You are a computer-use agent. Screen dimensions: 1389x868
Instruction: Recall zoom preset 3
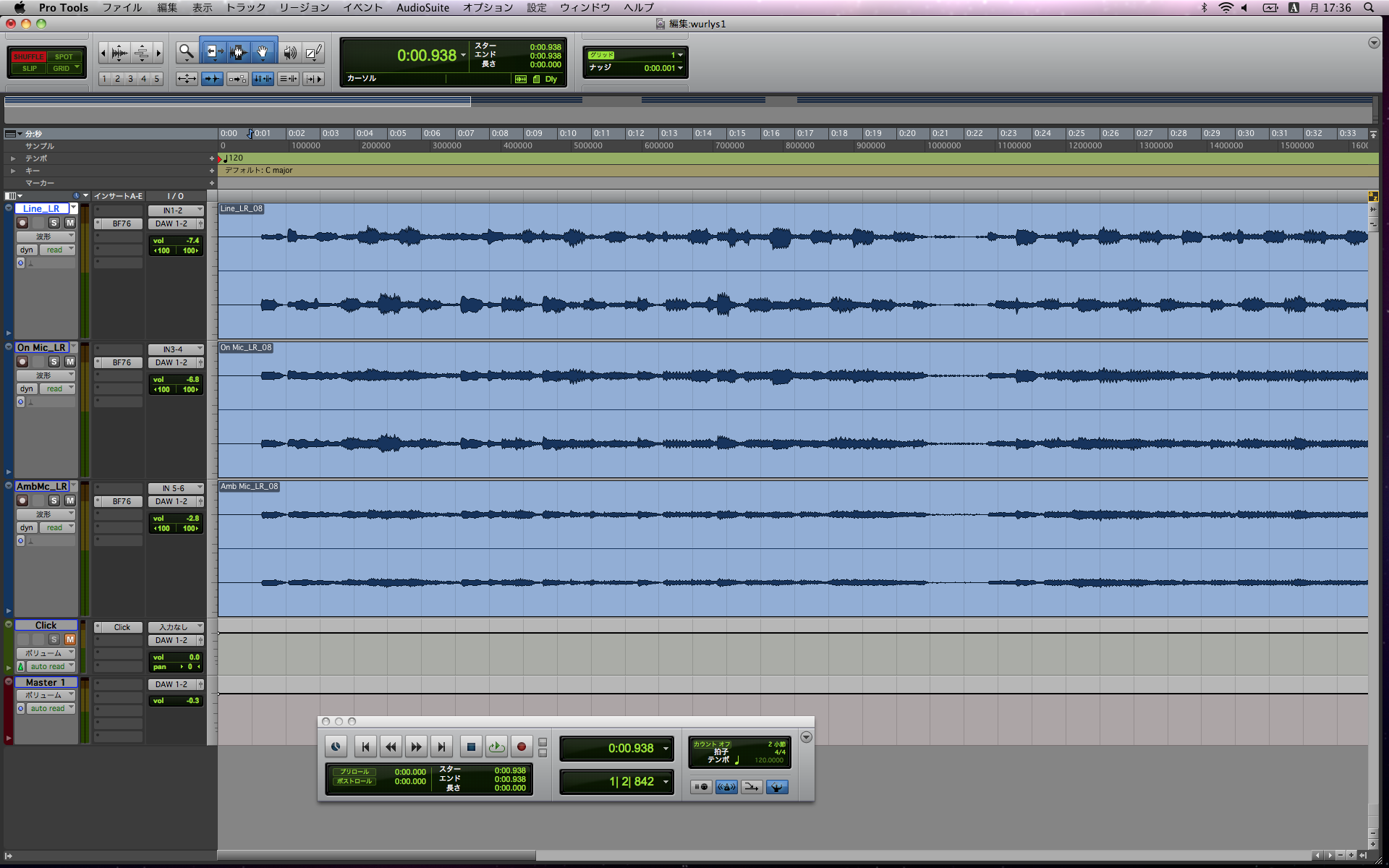130,79
